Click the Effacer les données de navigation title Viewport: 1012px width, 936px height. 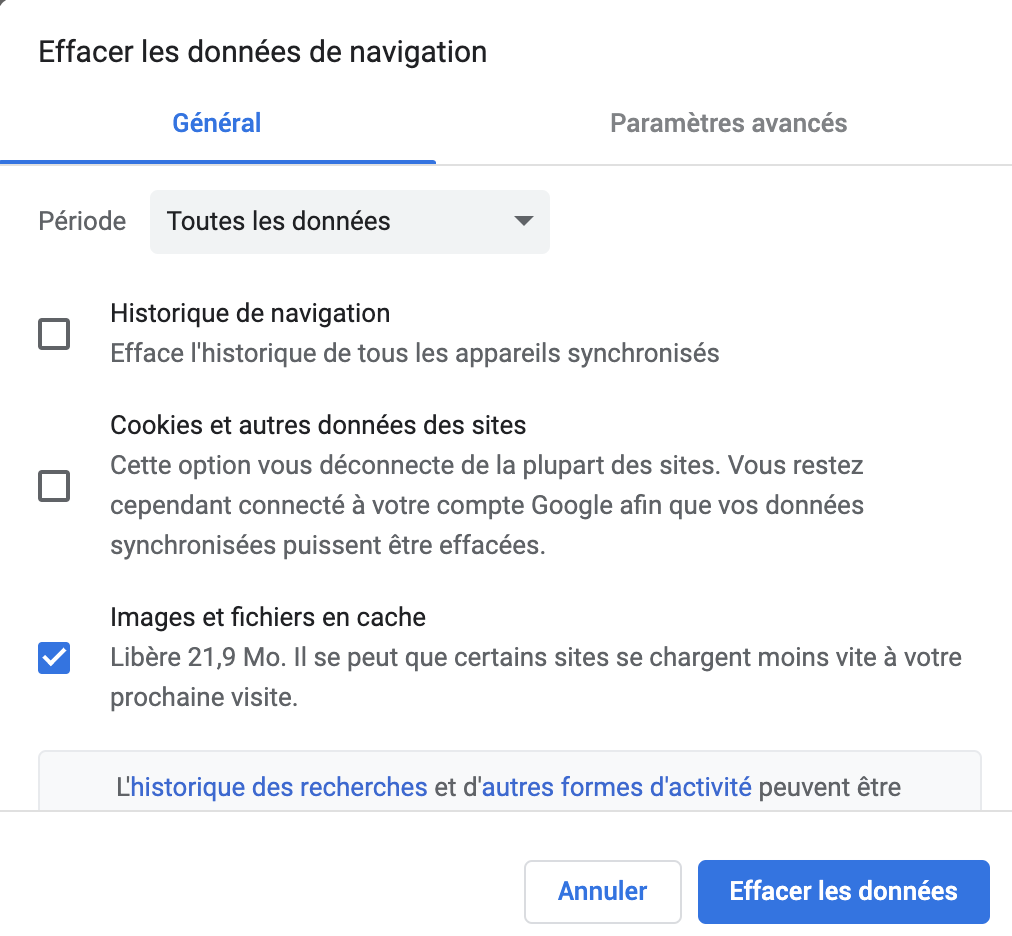point(263,52)
